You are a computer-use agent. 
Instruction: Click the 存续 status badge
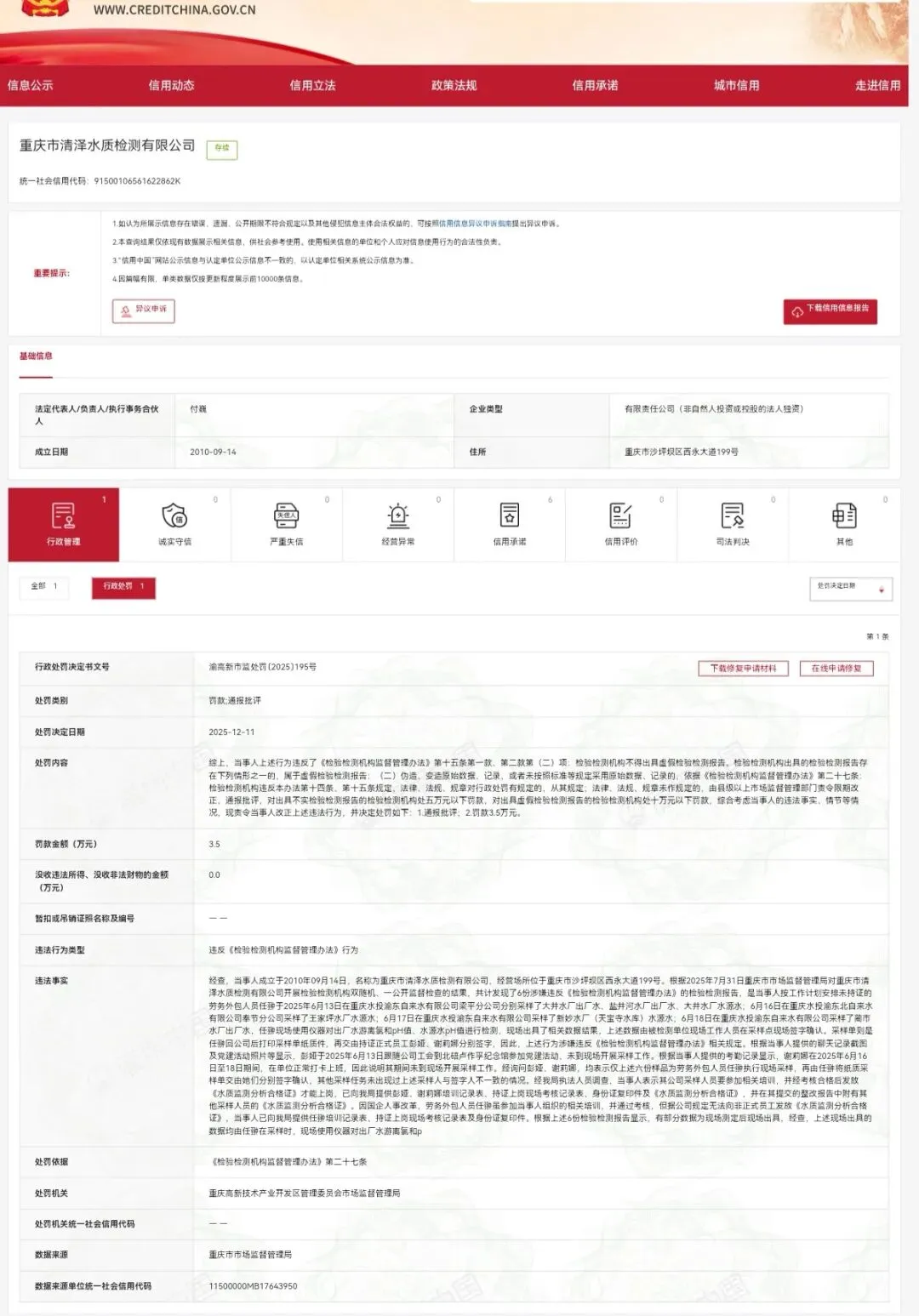[221, 149]
